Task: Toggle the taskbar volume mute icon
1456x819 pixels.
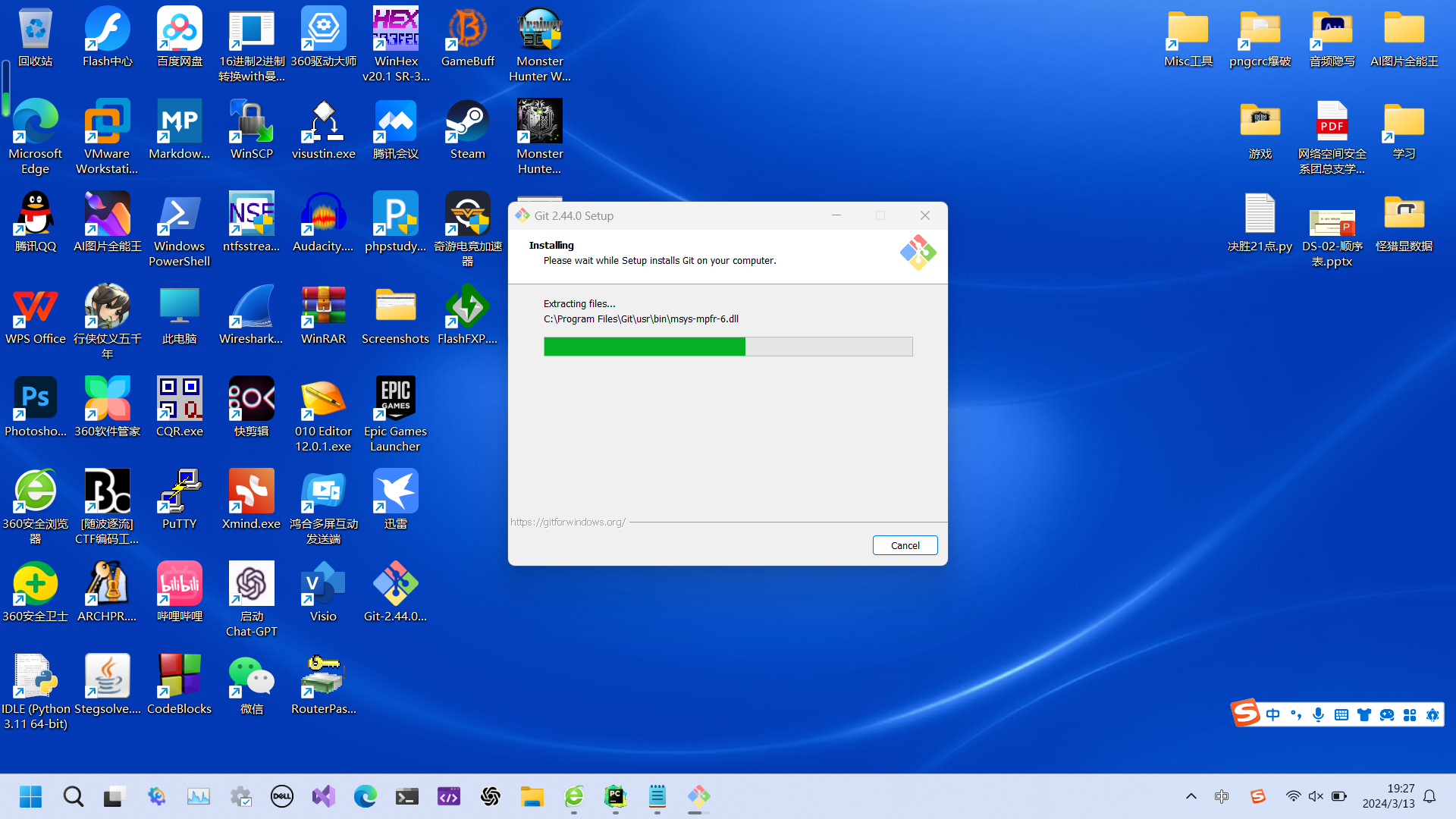Action: 1316,796
